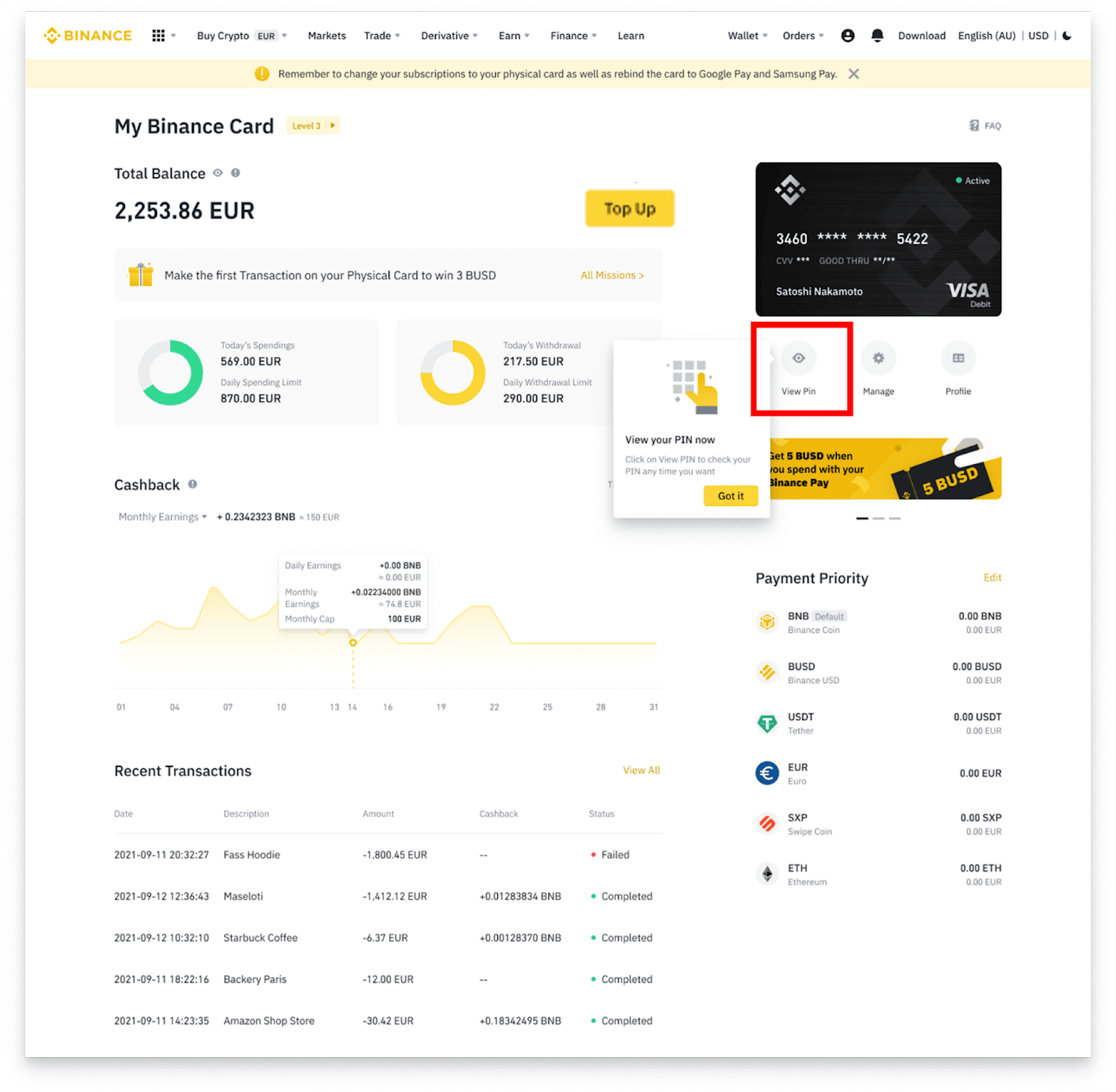Click the Binance logo
The width and height of the screenshot is (1116, 1092).
coord(88,36)
